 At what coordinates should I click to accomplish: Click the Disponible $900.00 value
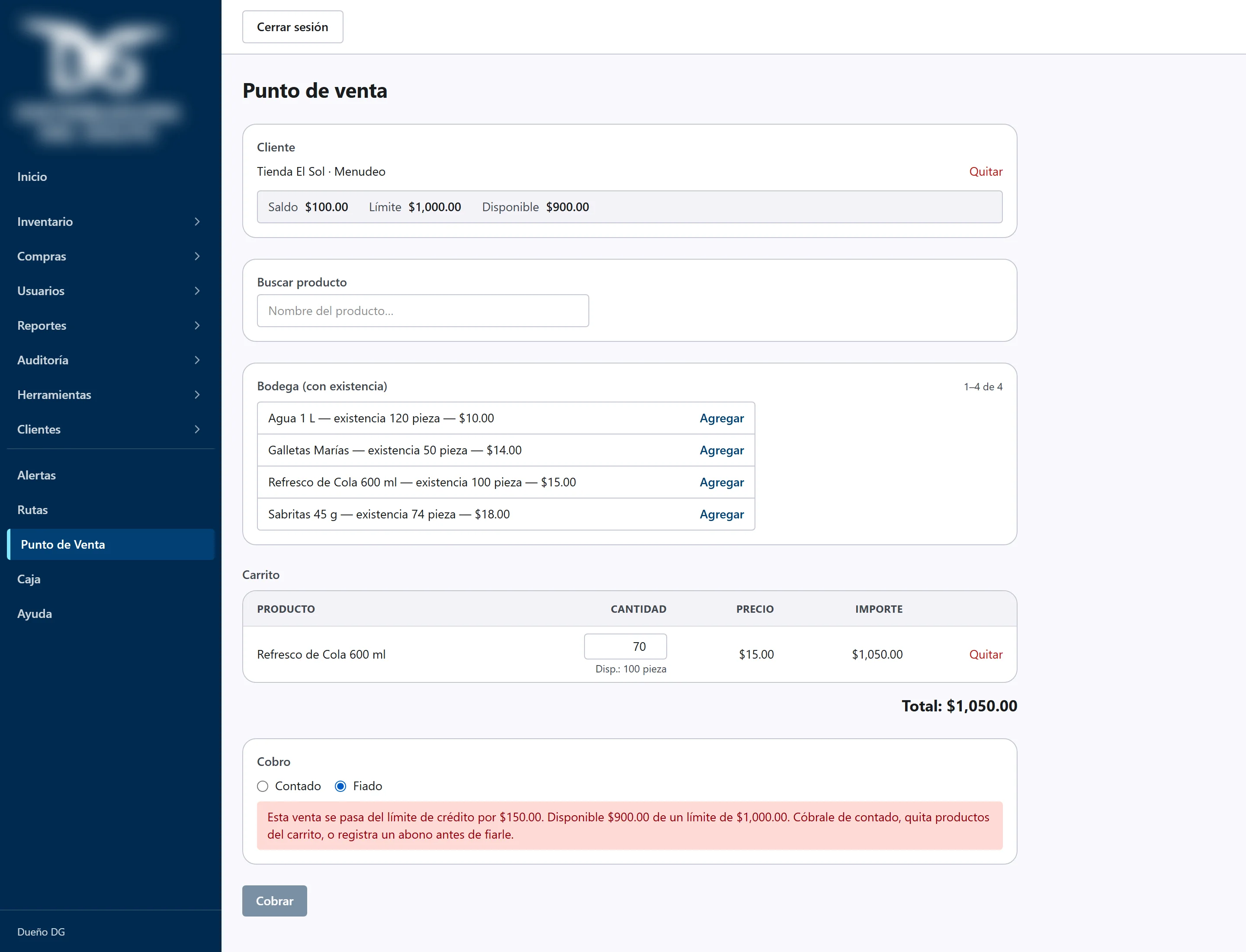pyautogui.click(x=567, y=207)
